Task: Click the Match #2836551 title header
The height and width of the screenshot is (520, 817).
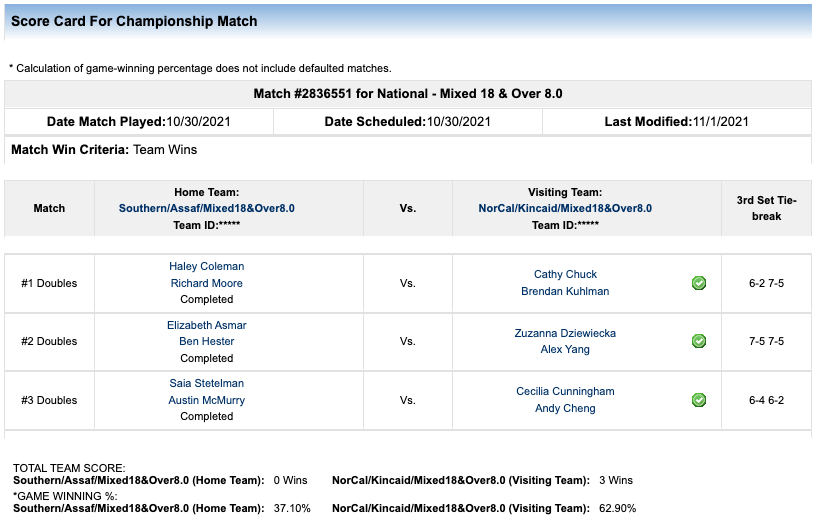Action: coord(408,94)
